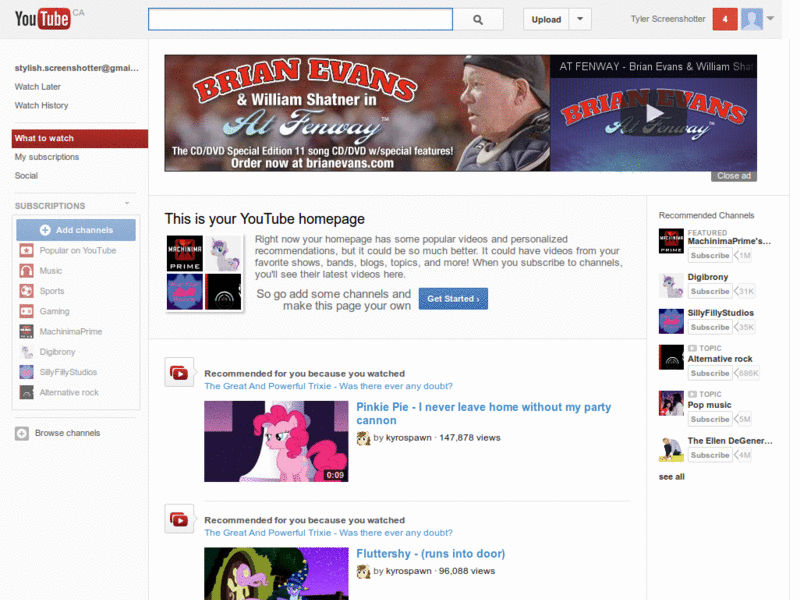Click Pop music topic name
800x600 pixels.
pos(709,405)
